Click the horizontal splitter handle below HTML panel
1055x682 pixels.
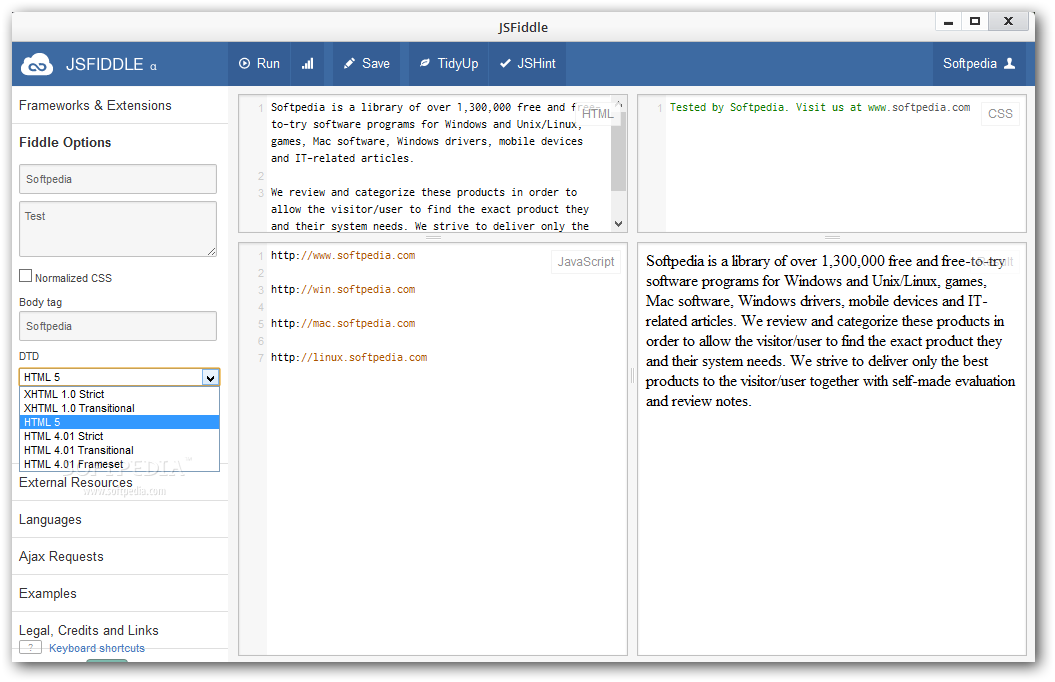tap(433, 237)
